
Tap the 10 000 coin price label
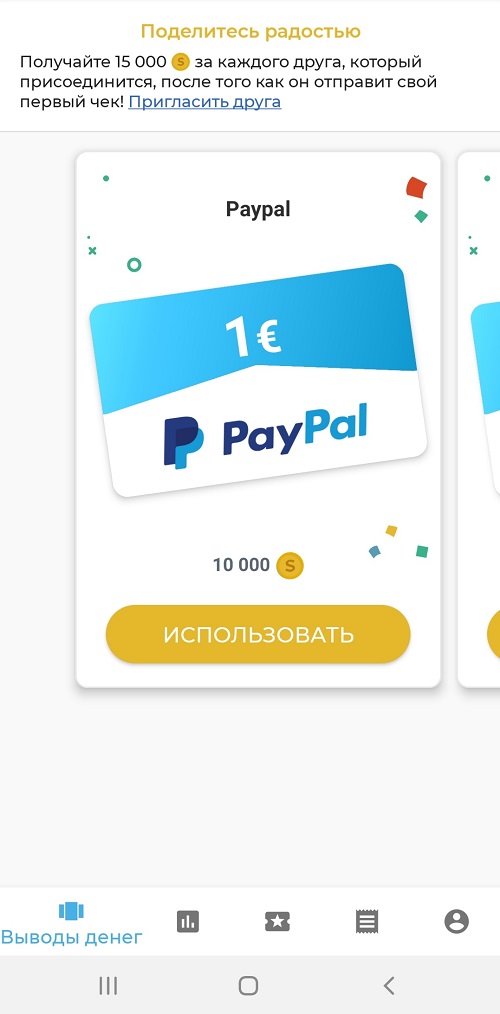241,565
